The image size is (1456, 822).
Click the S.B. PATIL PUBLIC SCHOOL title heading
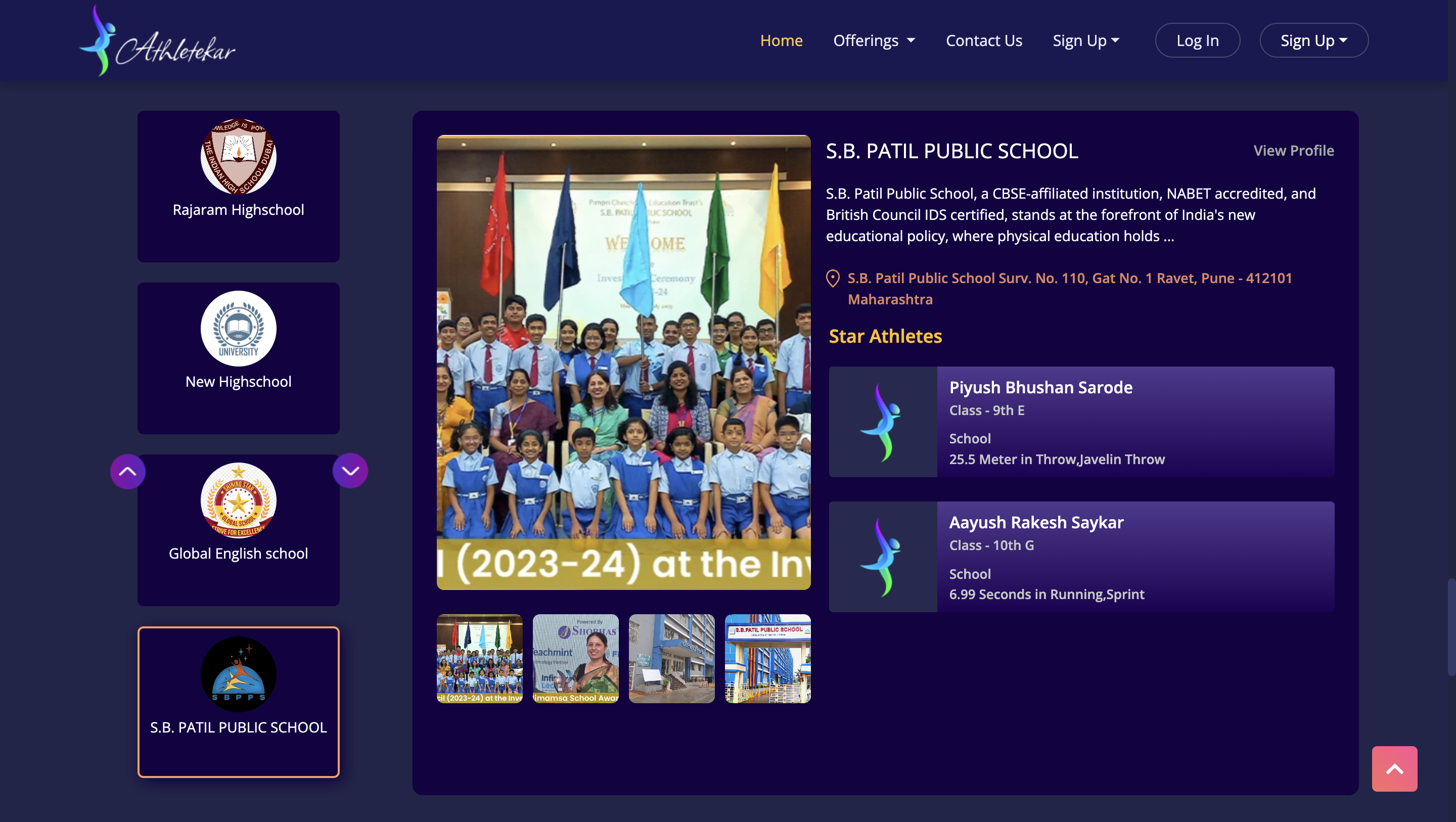tap(952, 151)
